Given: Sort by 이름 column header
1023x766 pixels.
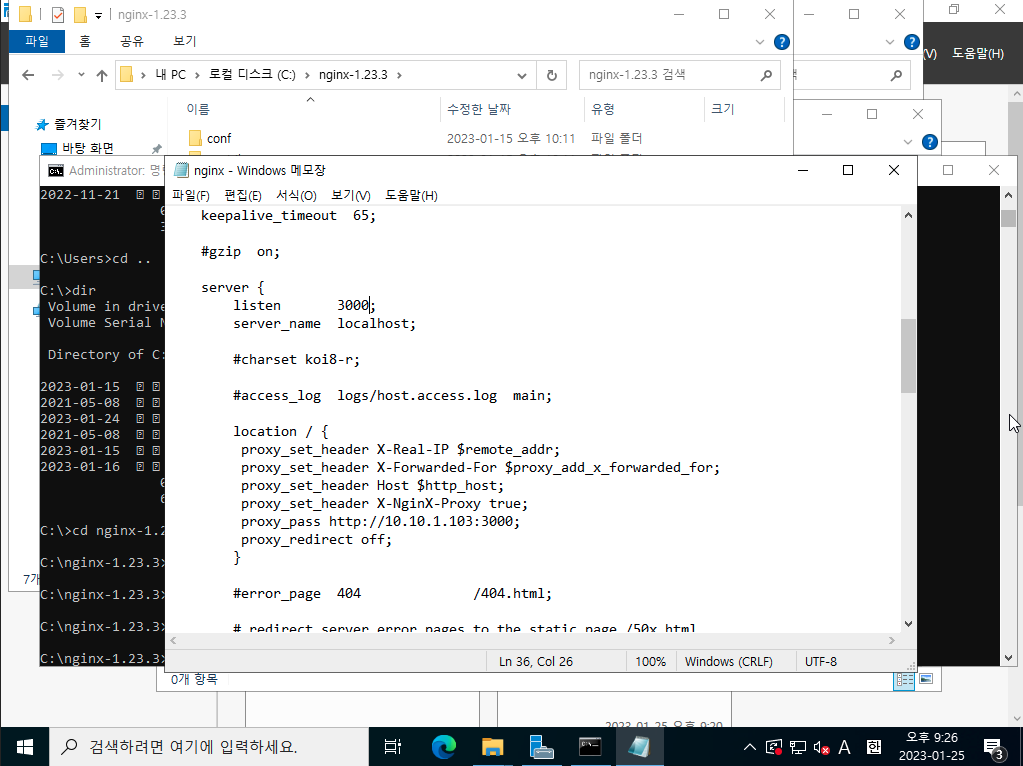Looking at the screenshot, I should pyautogui.click(x=198, y=109).
